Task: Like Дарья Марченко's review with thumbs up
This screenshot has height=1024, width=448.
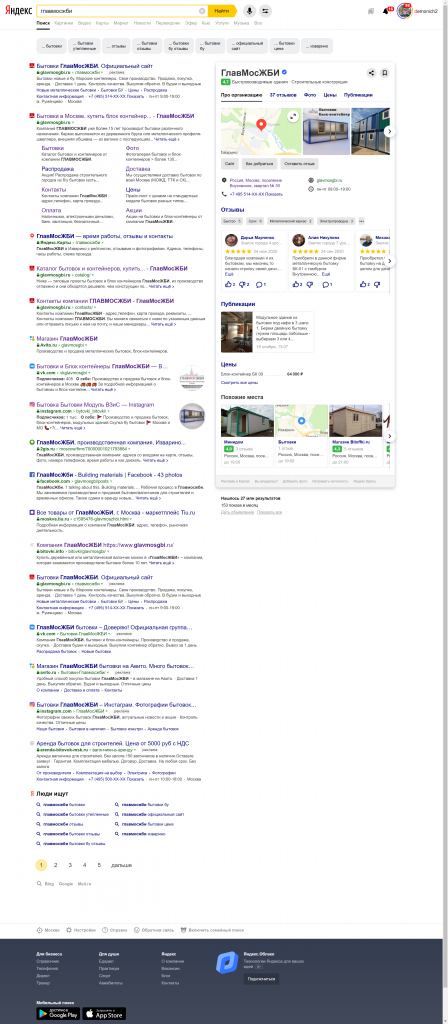Action: (229, 284)
